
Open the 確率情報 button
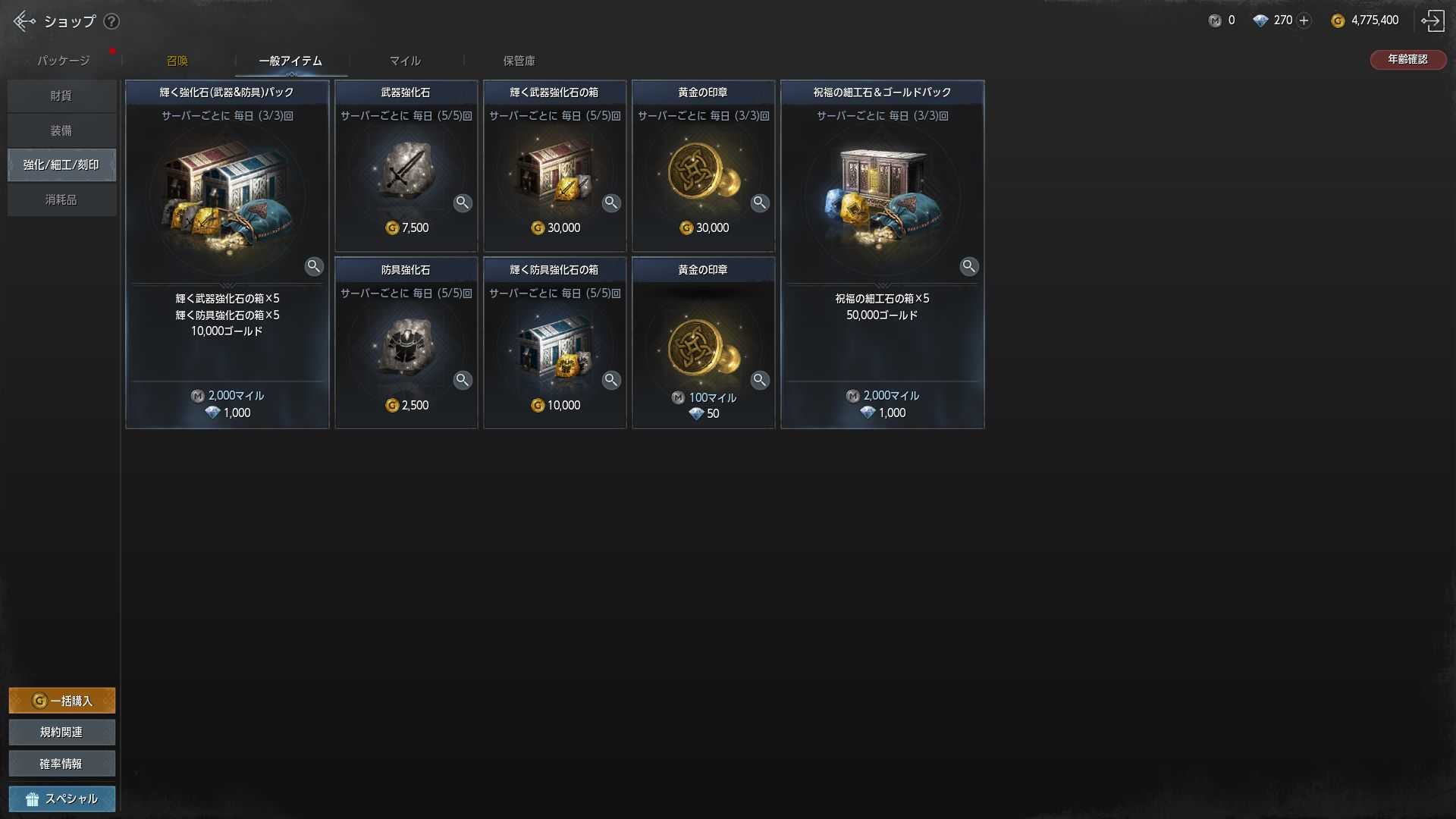point(62,764)
